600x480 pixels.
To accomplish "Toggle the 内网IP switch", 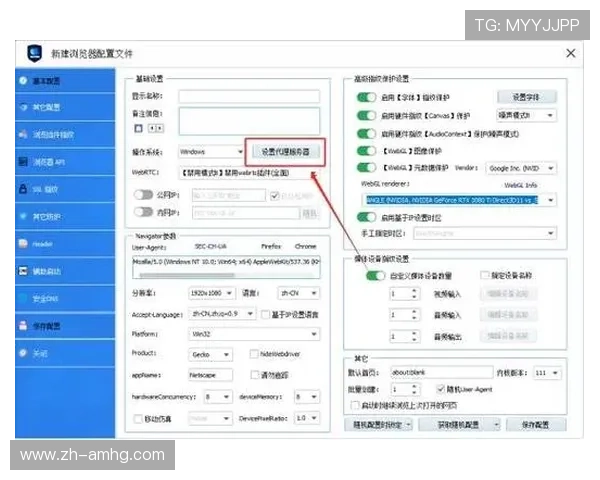I will click(x=143, y=212).
